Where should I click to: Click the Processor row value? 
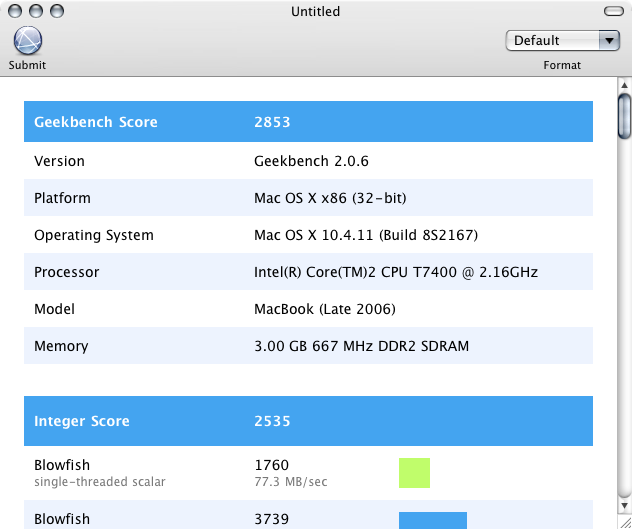[385, 272]
